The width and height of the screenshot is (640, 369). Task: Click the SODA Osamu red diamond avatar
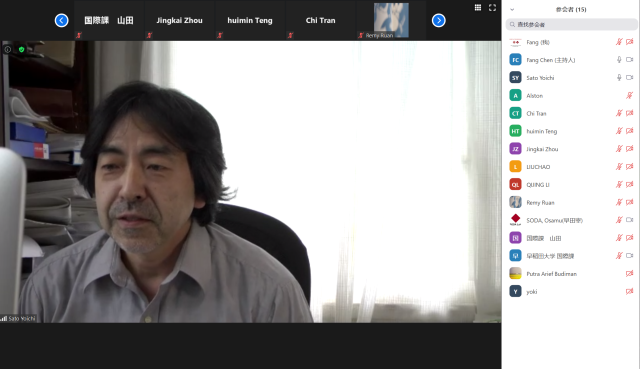[516, 220]
